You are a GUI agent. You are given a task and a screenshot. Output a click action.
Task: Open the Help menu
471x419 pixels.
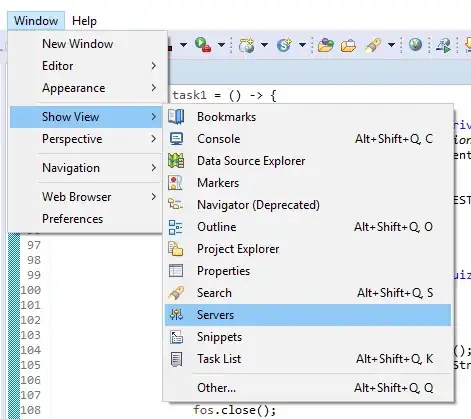(x=84, y=21)
